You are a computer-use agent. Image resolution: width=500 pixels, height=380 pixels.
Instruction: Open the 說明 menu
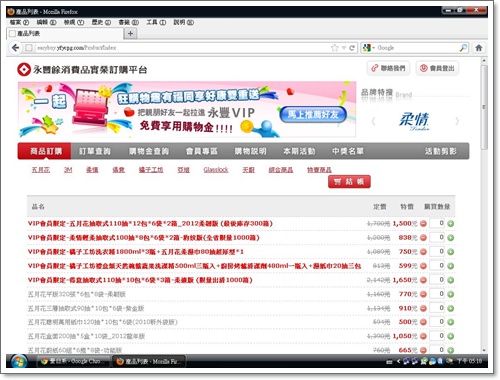click(x=183, y=22)
